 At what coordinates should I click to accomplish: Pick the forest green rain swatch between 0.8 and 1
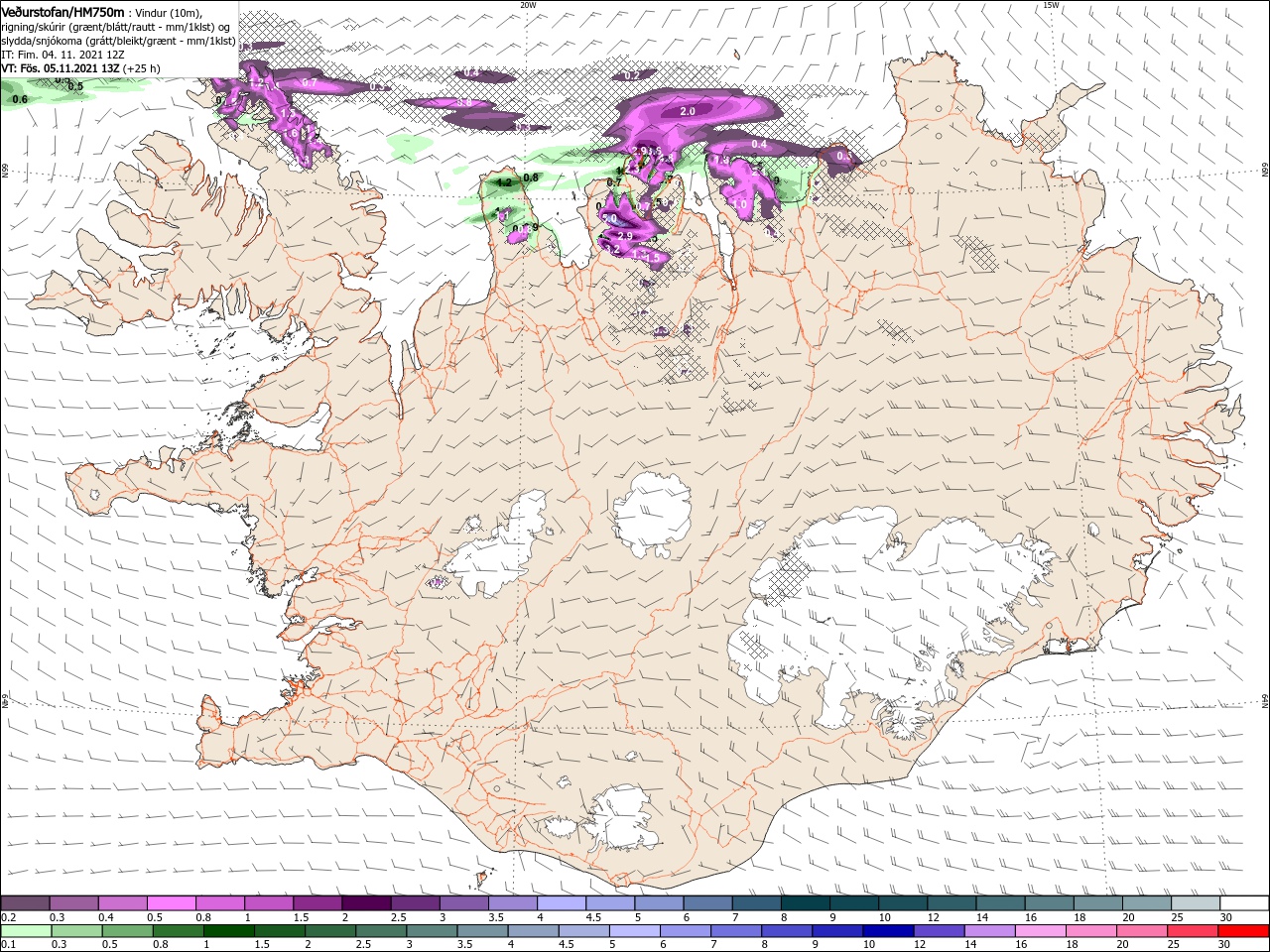177,931
